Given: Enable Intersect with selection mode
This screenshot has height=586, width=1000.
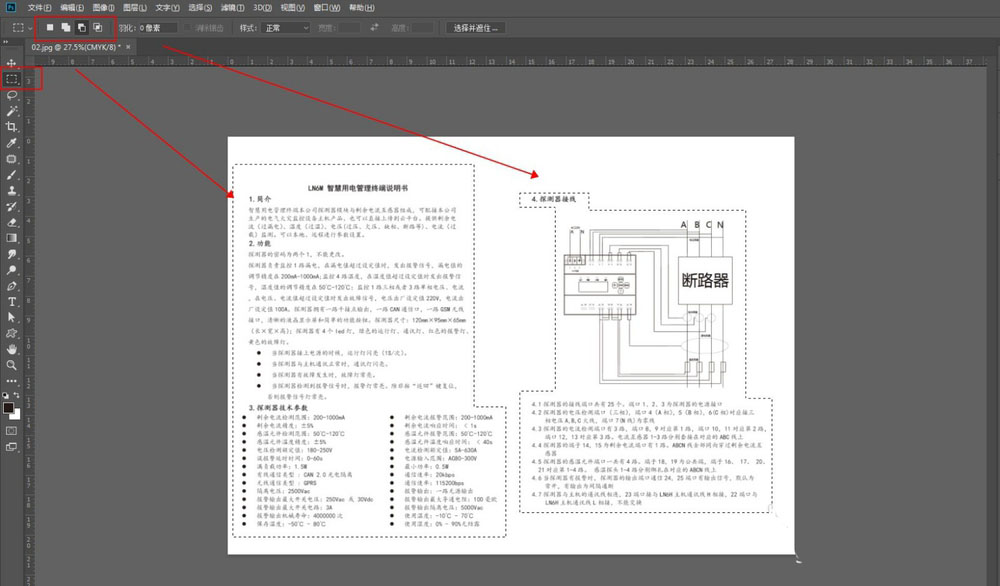Looking at the screenshot, I should (x=97, y=28).
